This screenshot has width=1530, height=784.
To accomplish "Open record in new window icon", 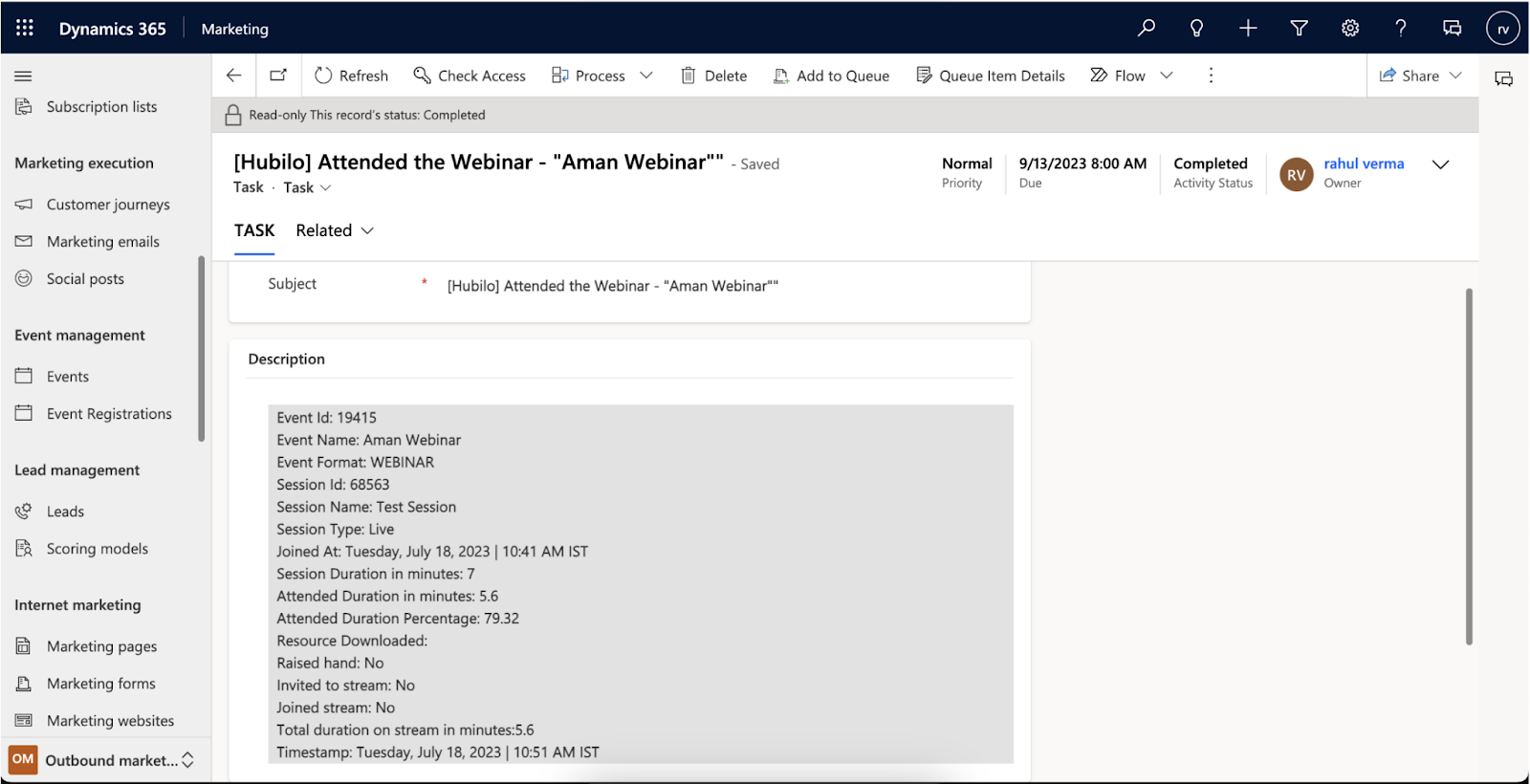I will (x=278, y=75).
